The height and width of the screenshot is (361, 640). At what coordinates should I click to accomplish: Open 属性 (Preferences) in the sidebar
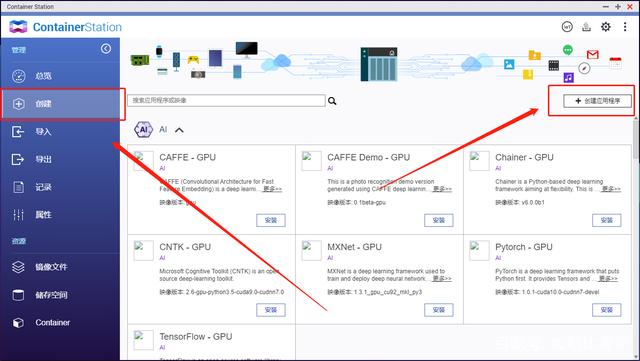(x=60, y=215)
